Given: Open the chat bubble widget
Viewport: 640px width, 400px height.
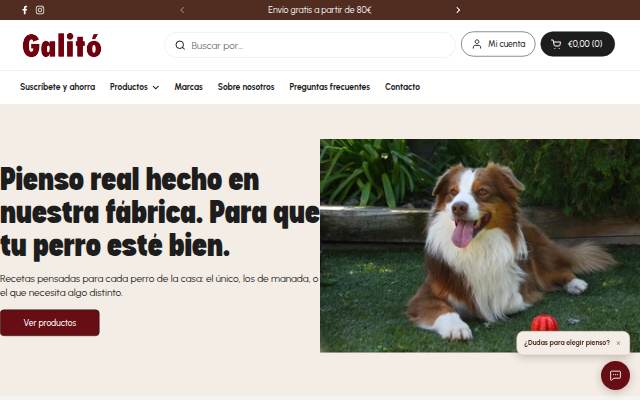Looking at the screenshot, I should [x=615, y=375].
